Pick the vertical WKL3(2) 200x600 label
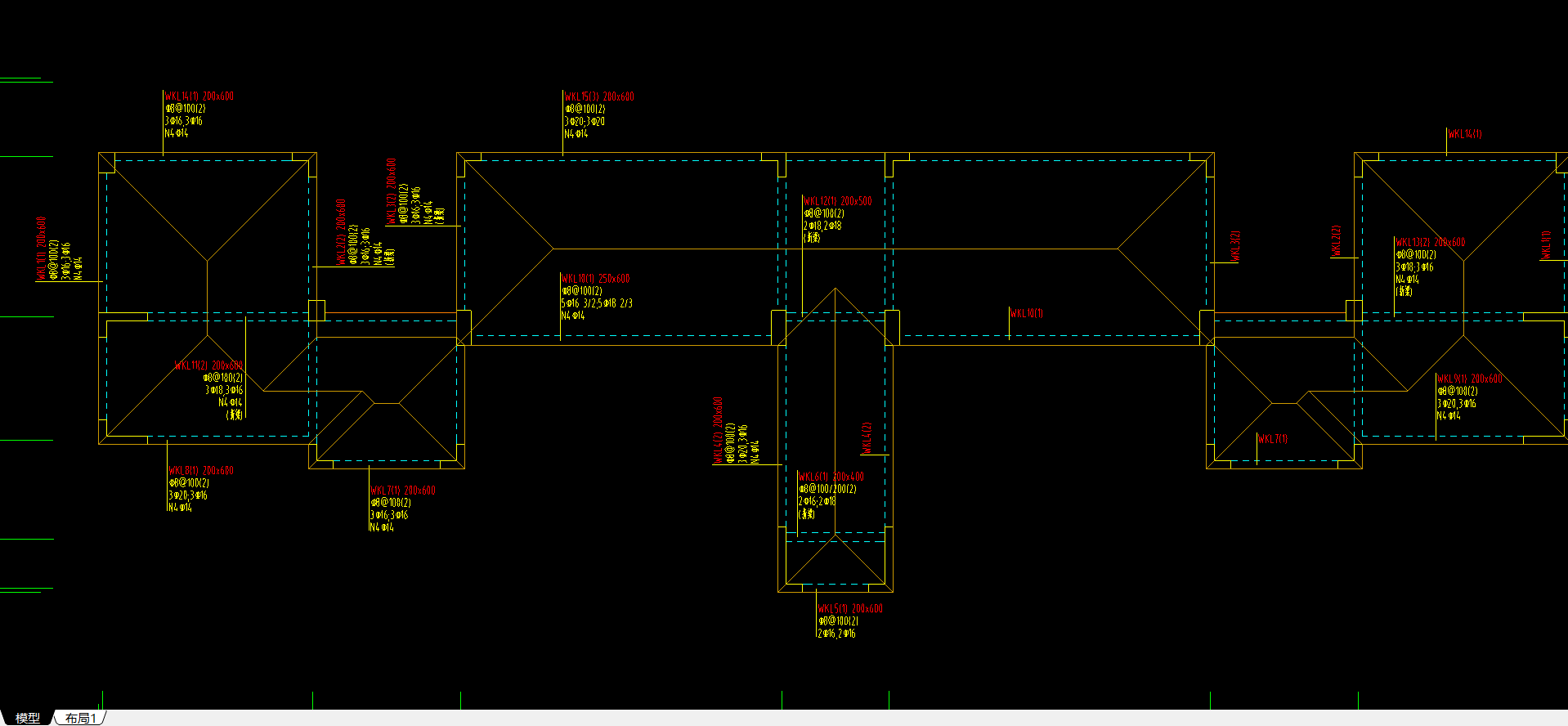Image resolution: width=1568 pixels, height=726 pixels. 391,191
